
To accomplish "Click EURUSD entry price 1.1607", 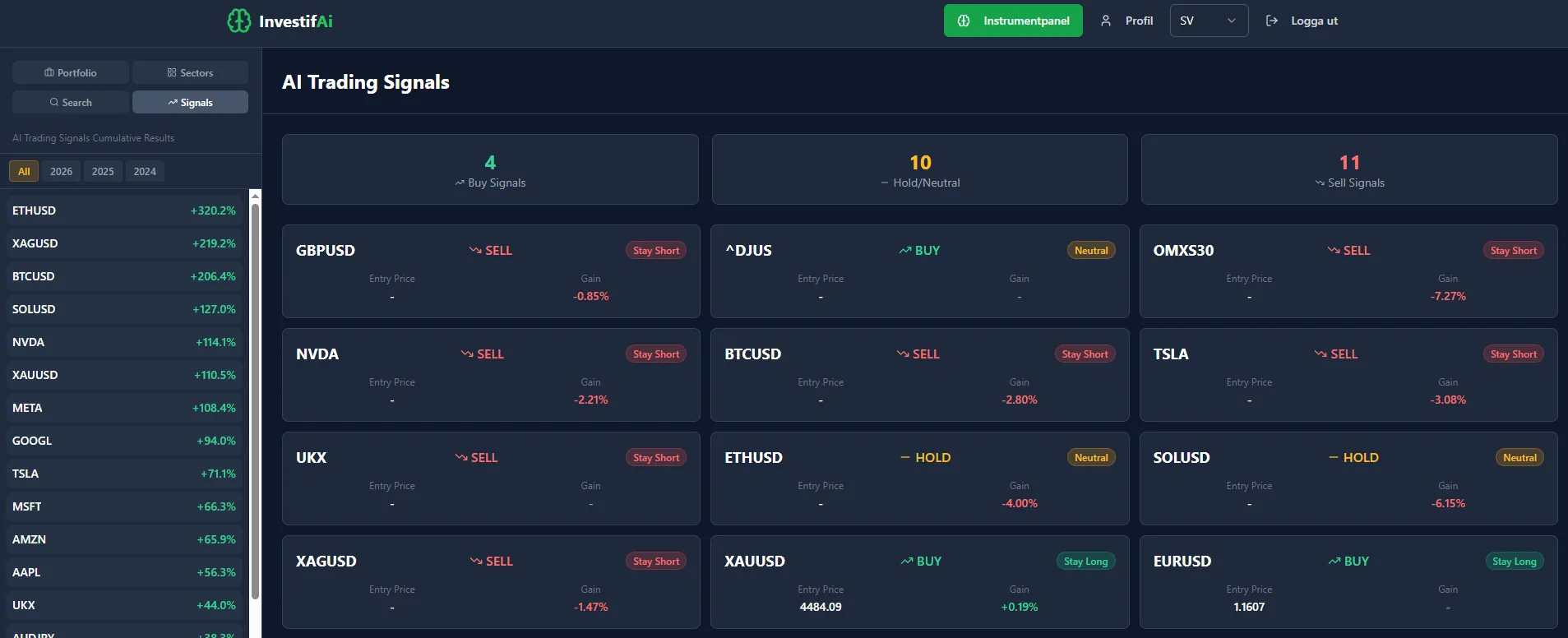I will point(1249,607).
